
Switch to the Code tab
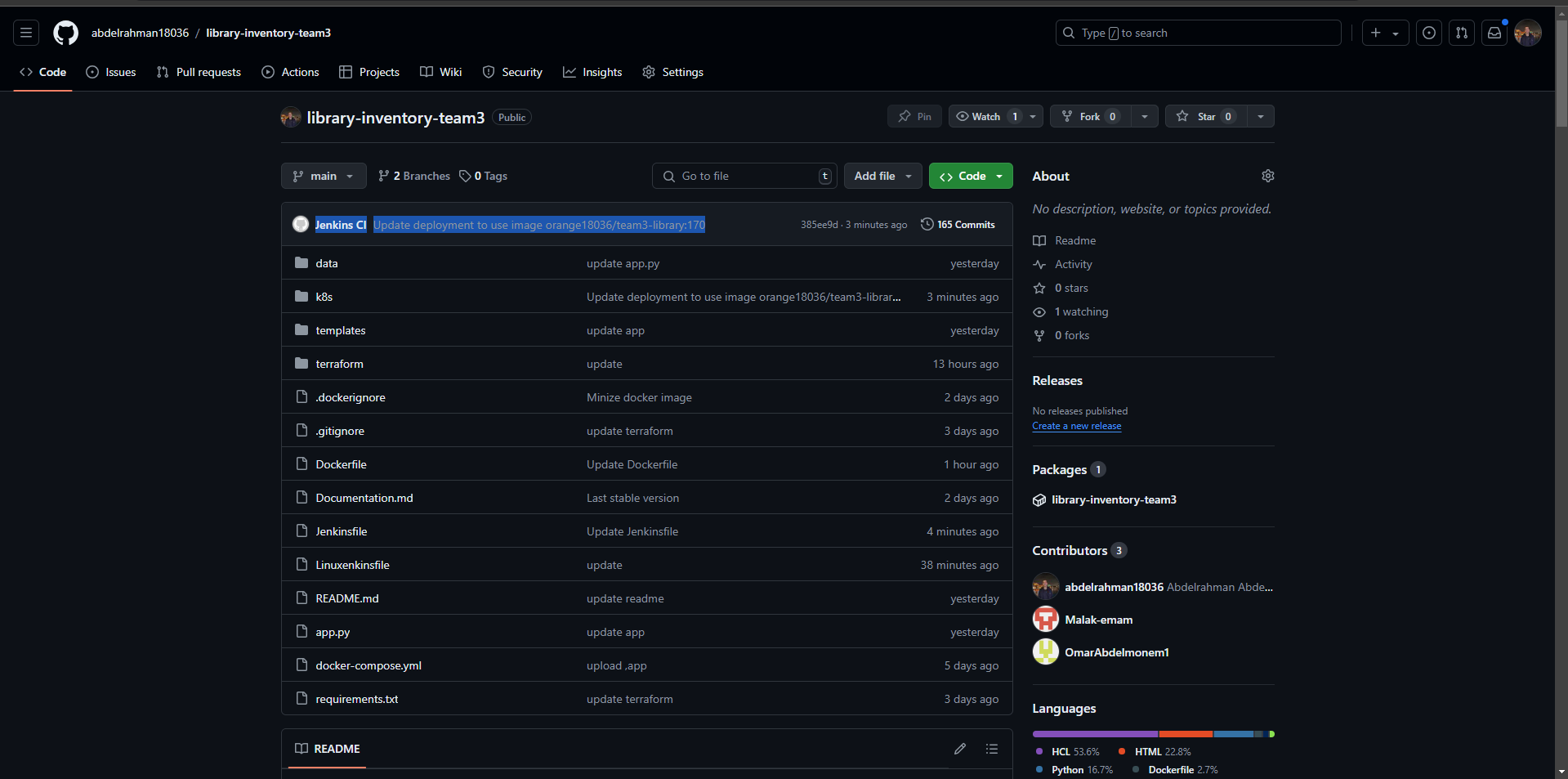pyautogui.click(x=43, y=72)
